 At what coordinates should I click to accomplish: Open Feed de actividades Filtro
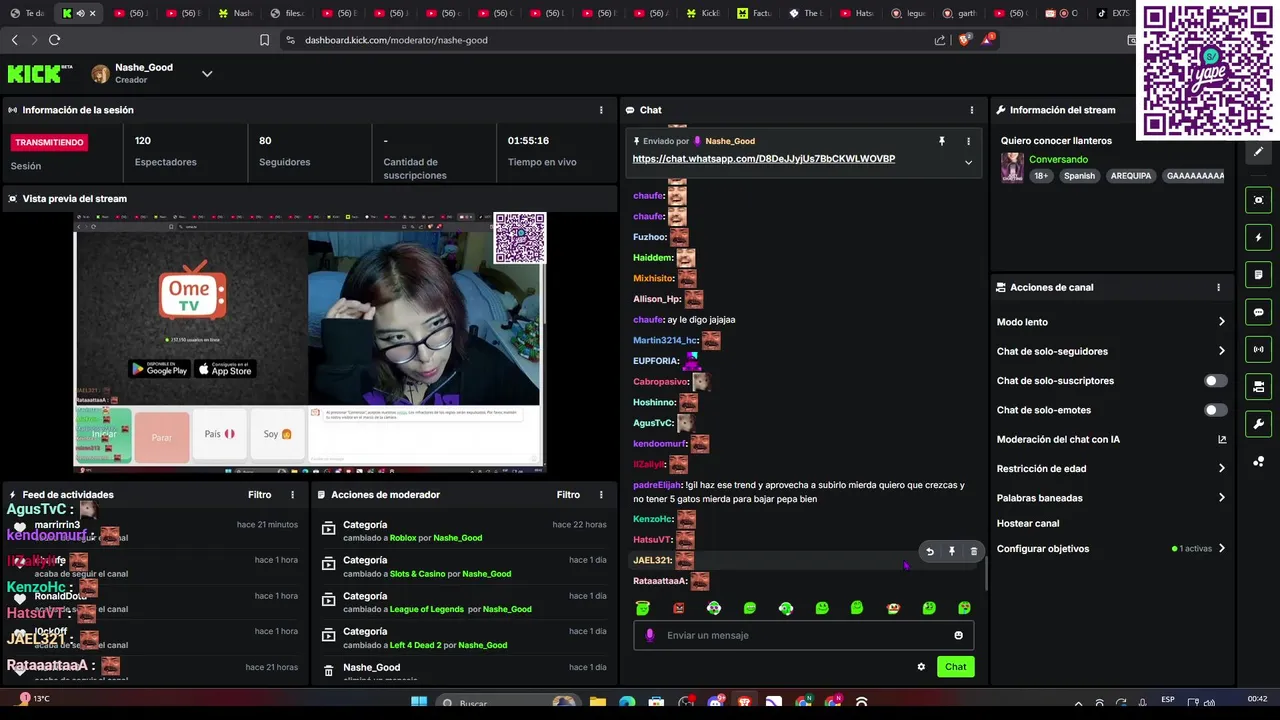[x=259, y=495]
